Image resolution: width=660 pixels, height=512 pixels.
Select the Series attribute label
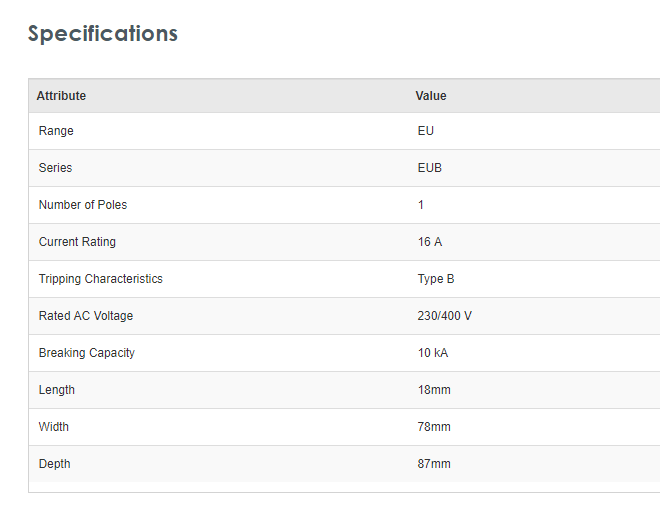55,168
